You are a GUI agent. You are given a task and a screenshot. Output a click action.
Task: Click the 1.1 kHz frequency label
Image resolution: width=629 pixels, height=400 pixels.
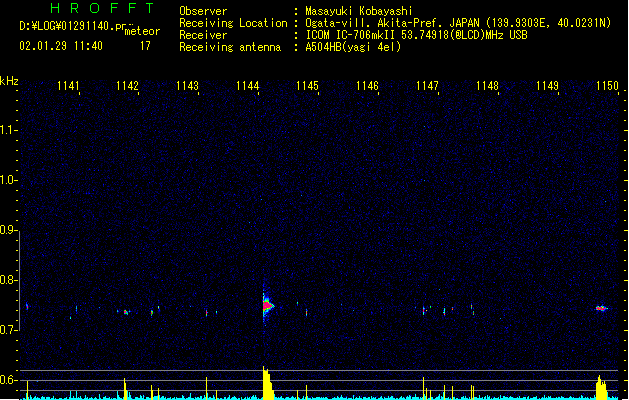point(9,130)
